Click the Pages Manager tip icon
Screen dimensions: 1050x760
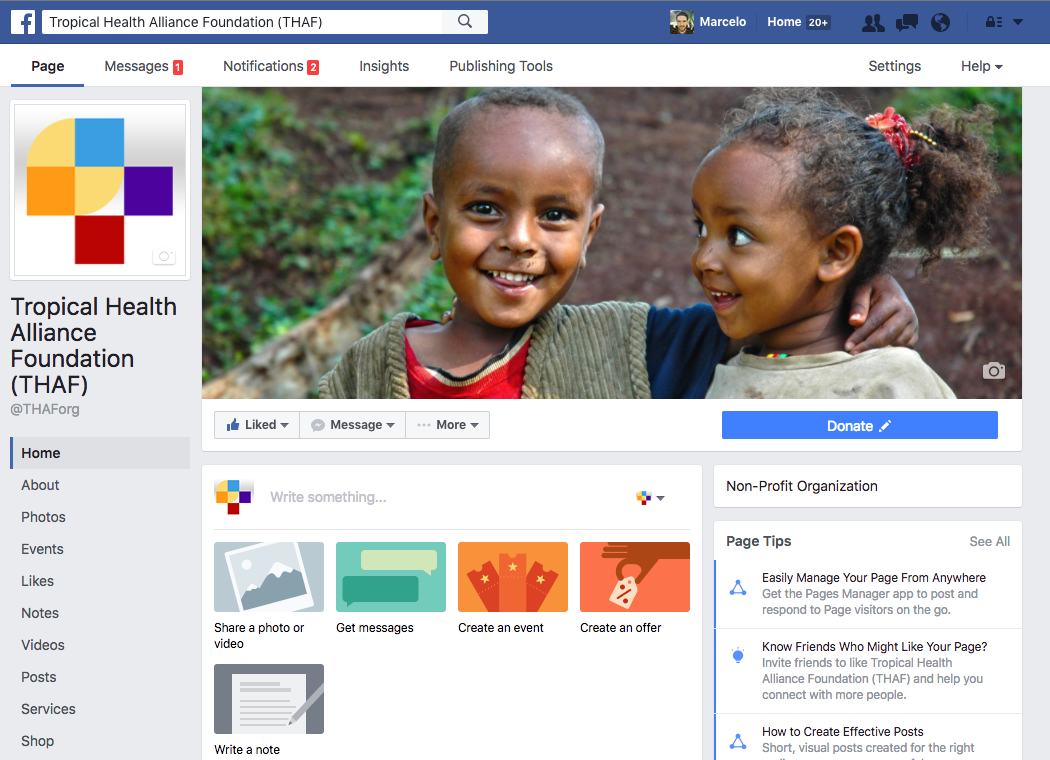(x=738, y=588)
